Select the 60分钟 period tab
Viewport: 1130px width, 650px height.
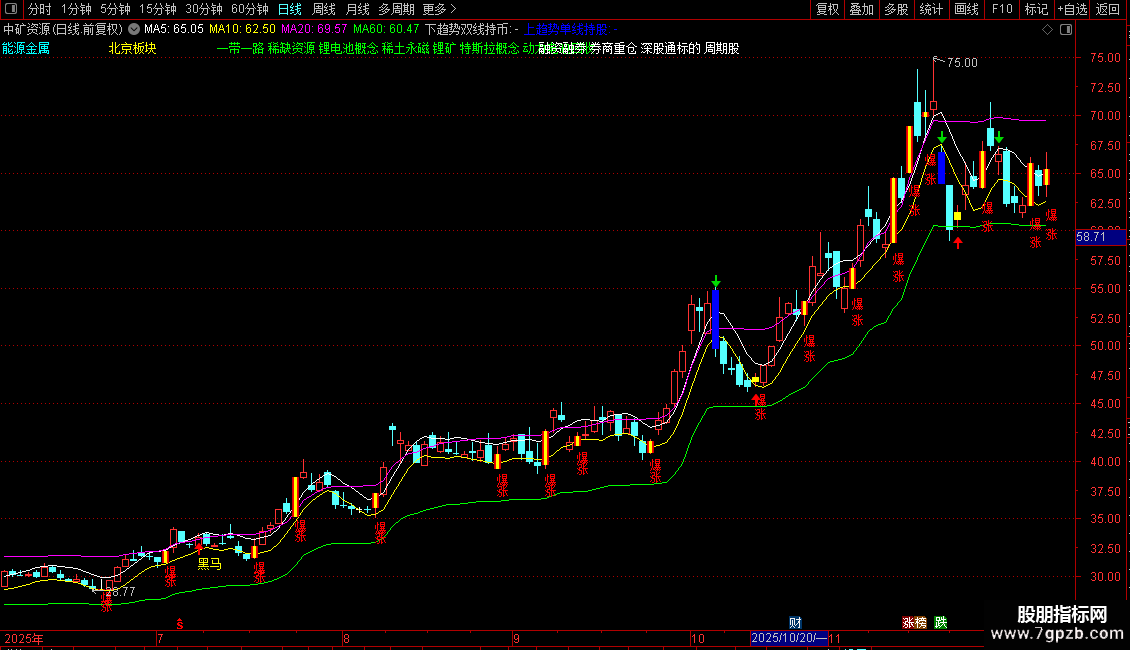249,9
